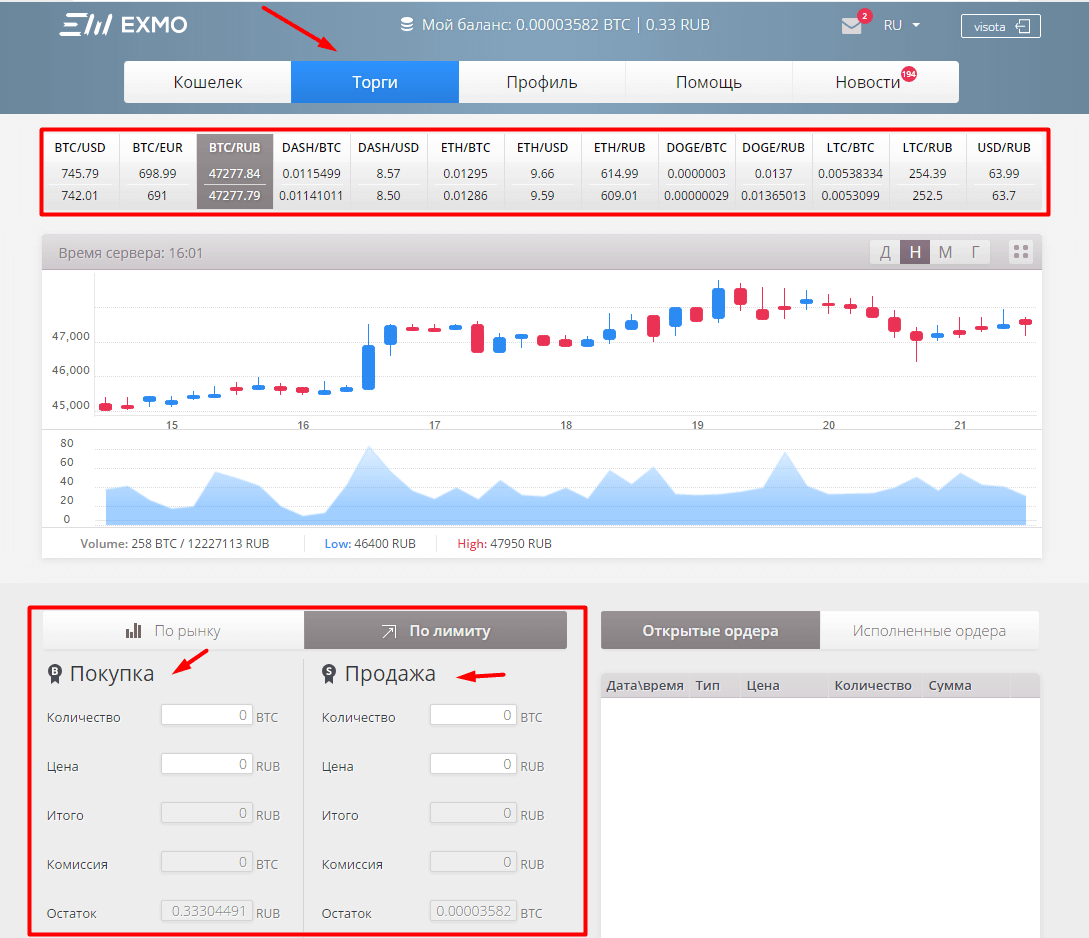Click the Новости 194 notification badge
The width and height of the screenshot is (1089, 938).
908,74
